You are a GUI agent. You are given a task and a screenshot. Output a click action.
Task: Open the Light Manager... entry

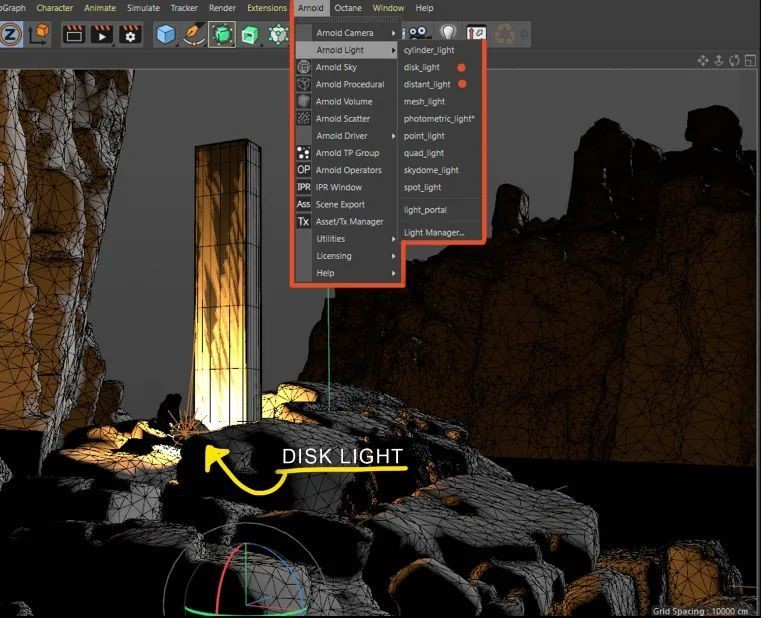click(x=440, y=233)
